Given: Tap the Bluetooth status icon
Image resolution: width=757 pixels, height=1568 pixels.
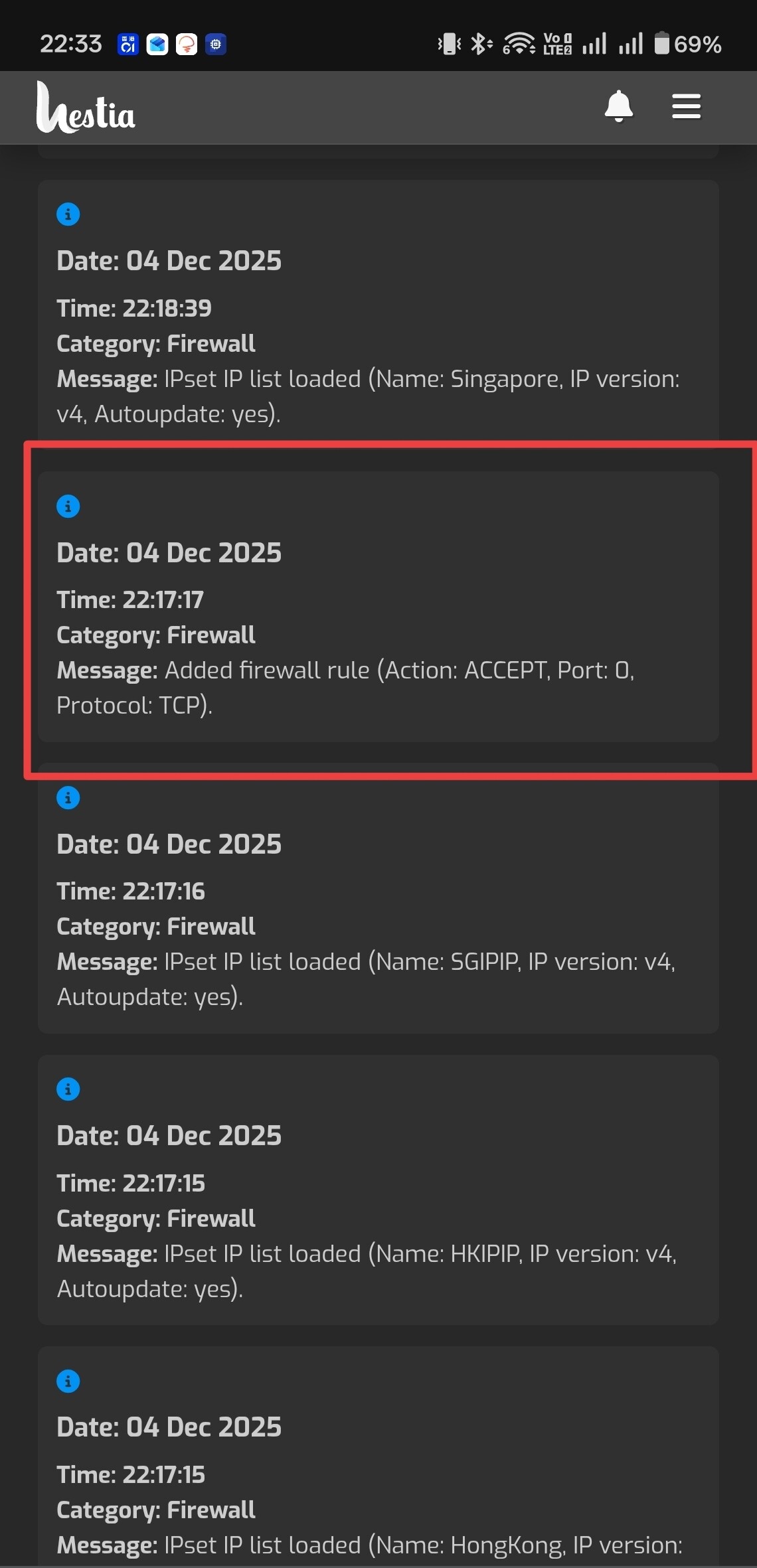Looking at the screenshot, I should (480, 44).
